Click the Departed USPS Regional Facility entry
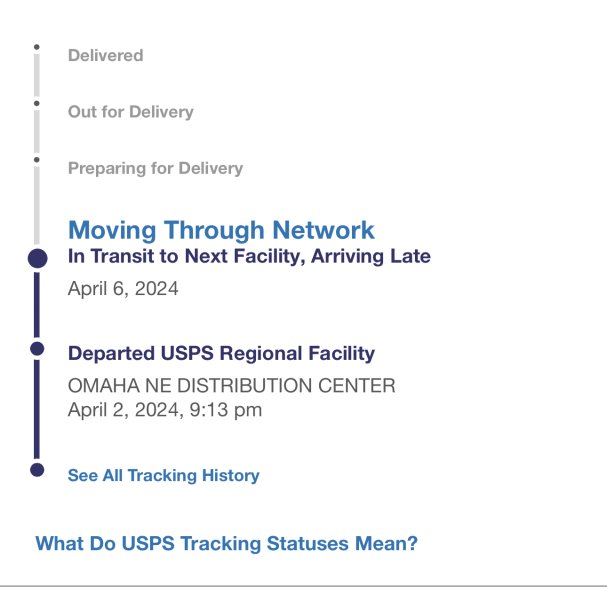 click(x=221, y=353)
